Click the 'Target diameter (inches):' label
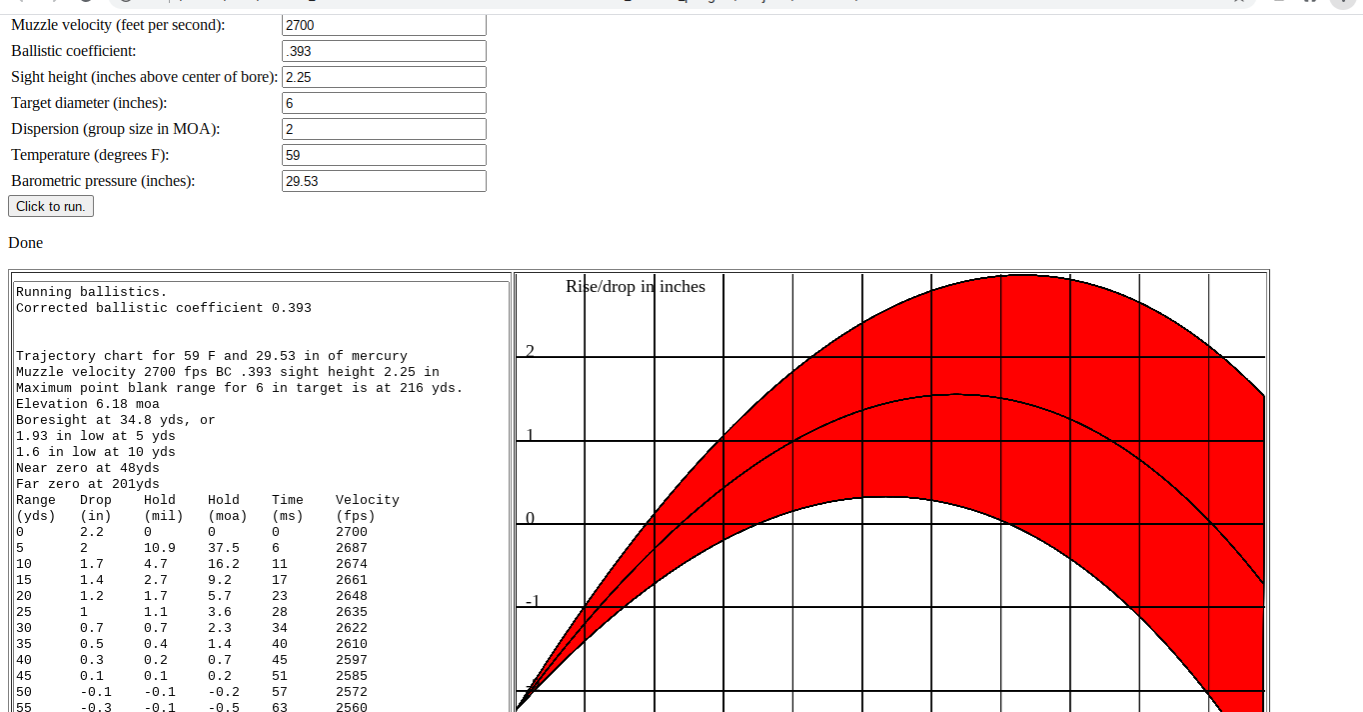The height and width of the screenshot is (712, 1363). click(89, 103)
